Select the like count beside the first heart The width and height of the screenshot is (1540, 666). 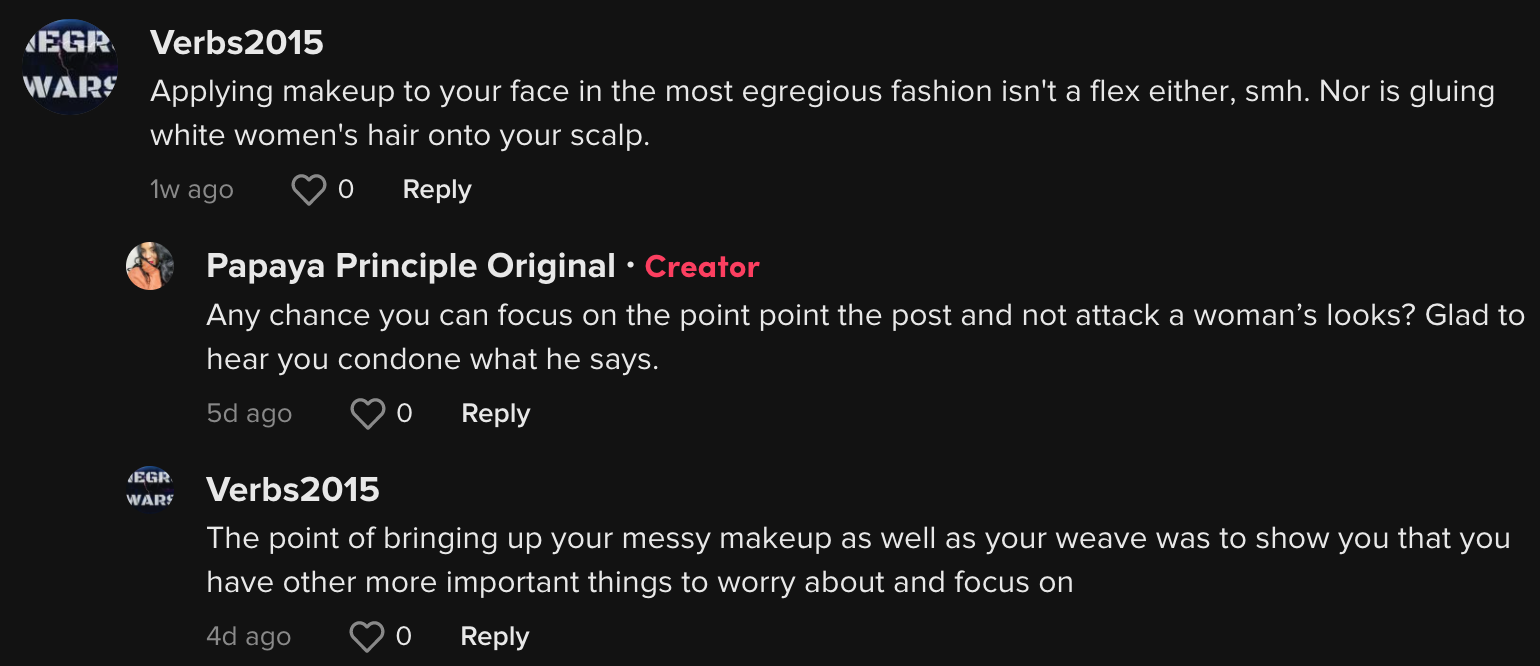click(346, 190)
